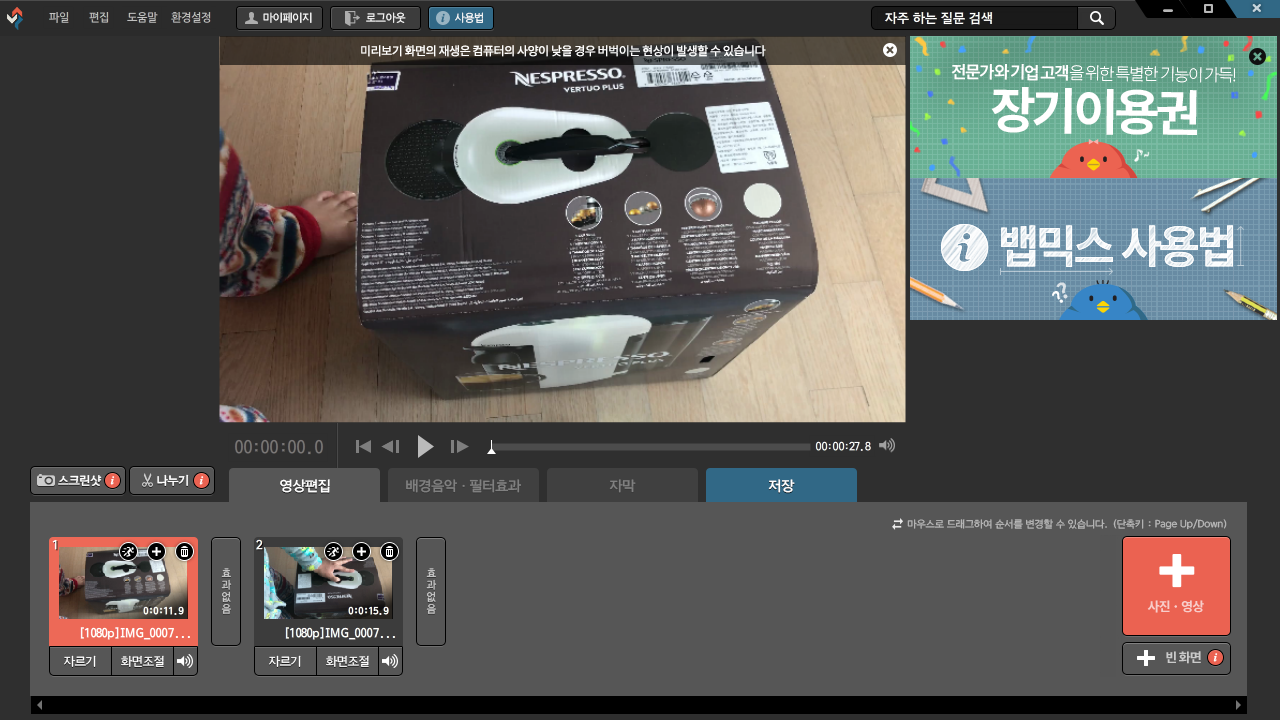
Task: Click 화면조절 under clip 1
Action: pyautogui.click(x=143, y=661)
